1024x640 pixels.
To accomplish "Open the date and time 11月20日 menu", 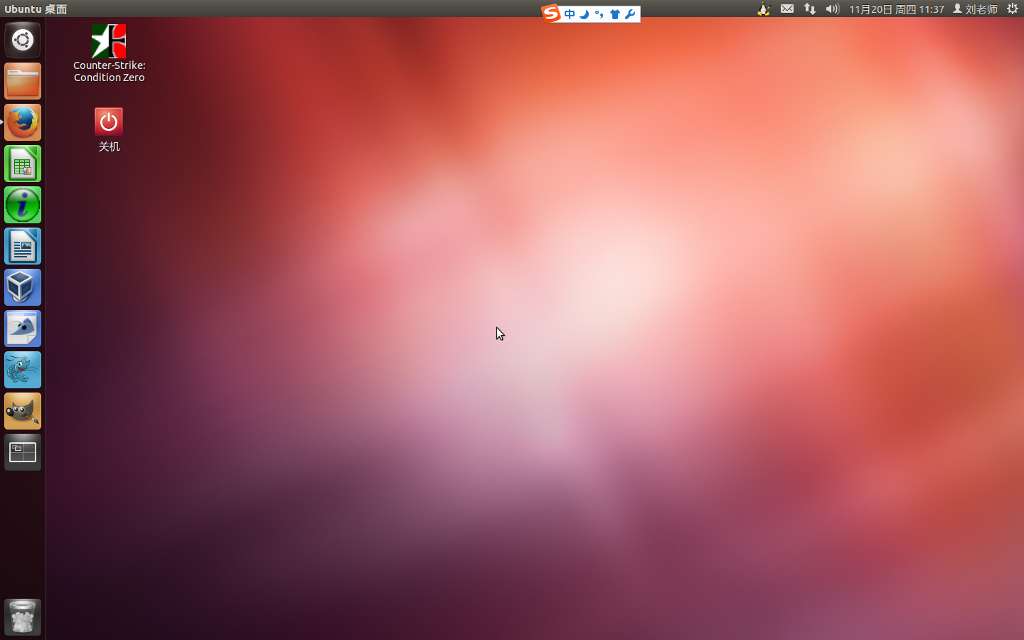I will [x=897, y=9].
